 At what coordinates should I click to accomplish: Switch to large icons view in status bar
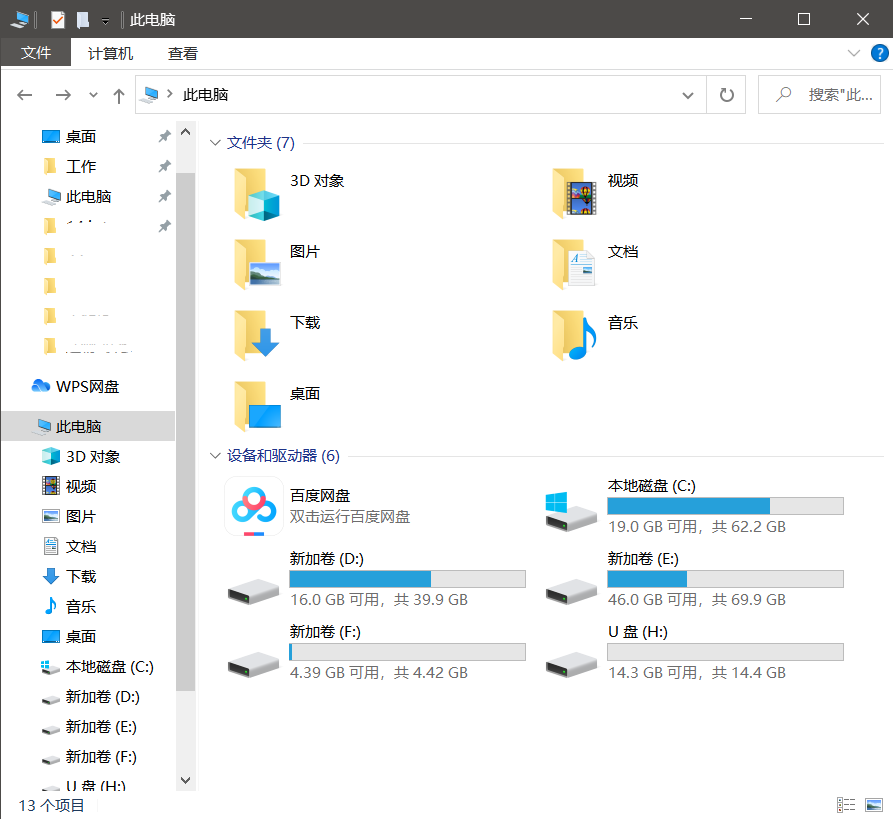pos(874,805)
